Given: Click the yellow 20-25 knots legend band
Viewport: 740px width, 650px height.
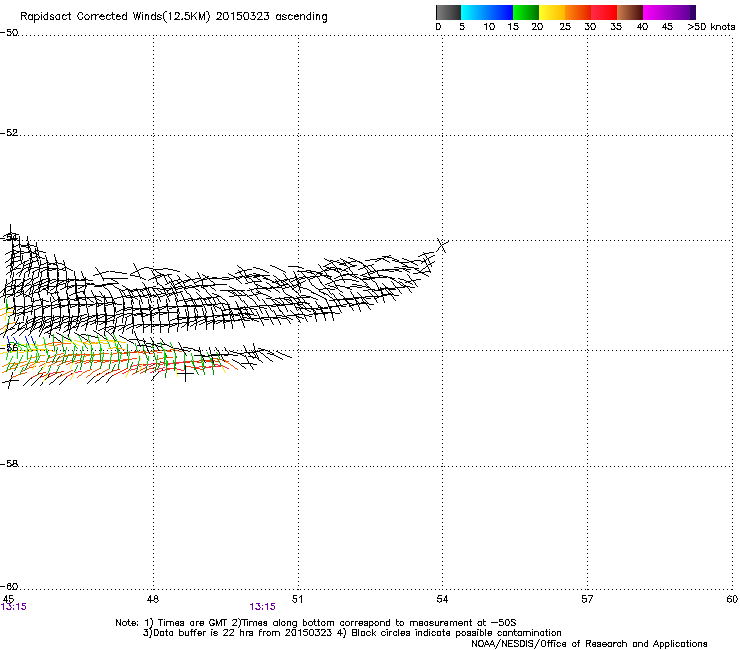Looking at the screenshot, I should click(x=552, y=12).
